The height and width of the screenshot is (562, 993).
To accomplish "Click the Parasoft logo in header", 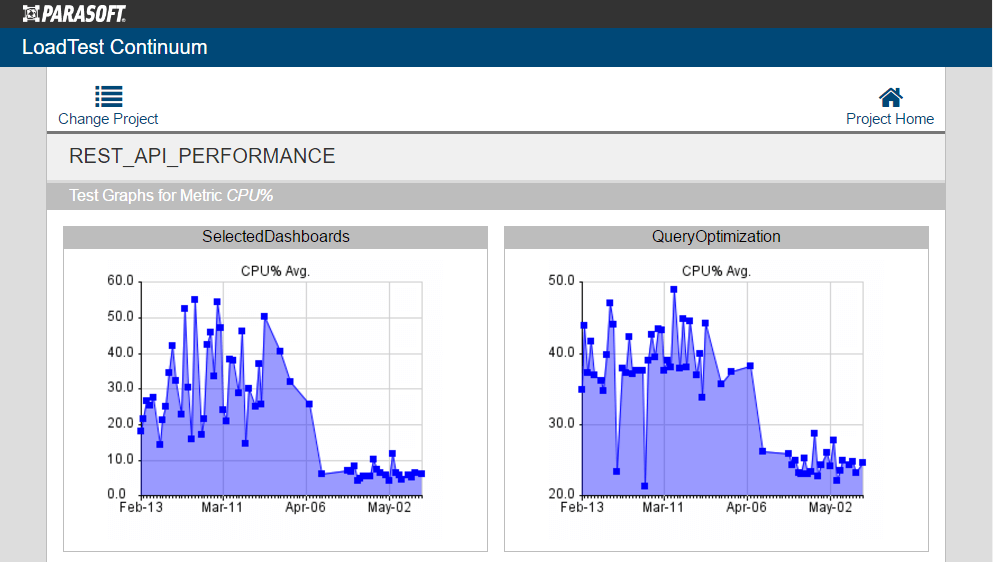I will [74, 13].
